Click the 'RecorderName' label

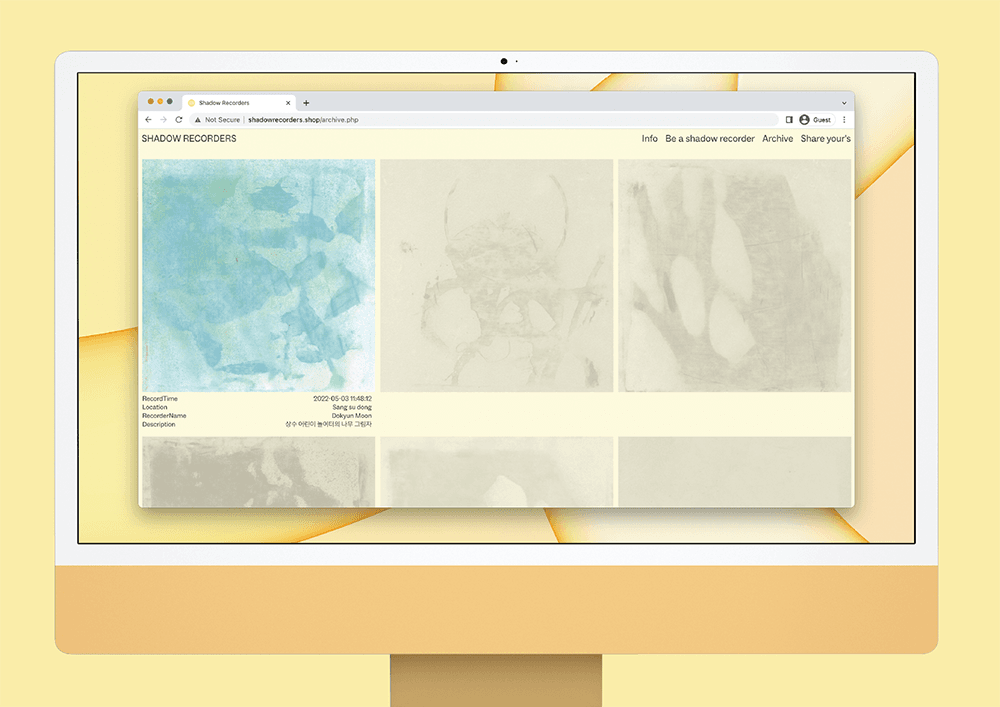(165, 416)
